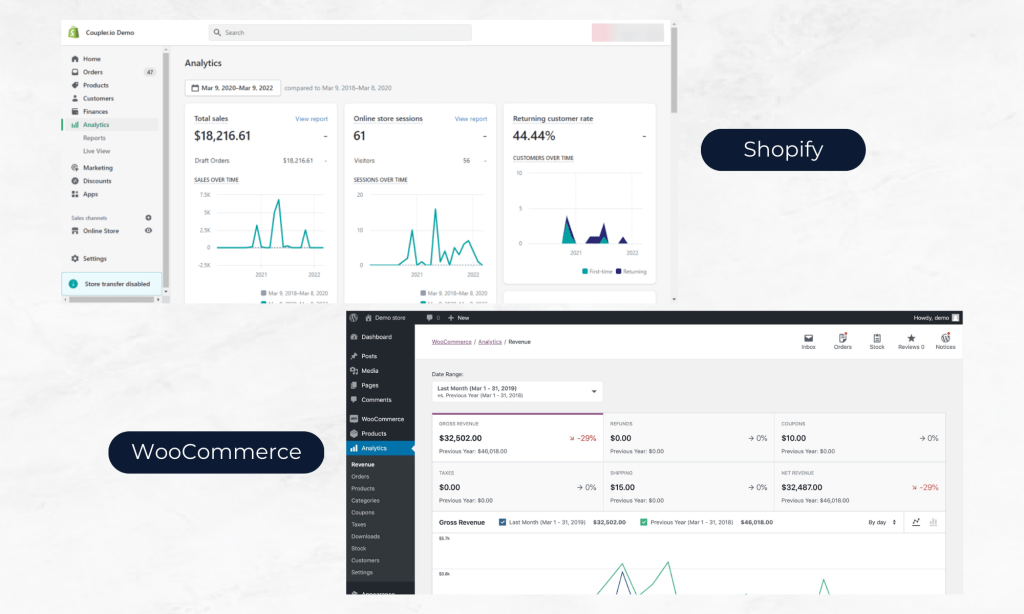Add sales channel with plus icon
The image size is (1024, 614).
[x=148, y=217]
